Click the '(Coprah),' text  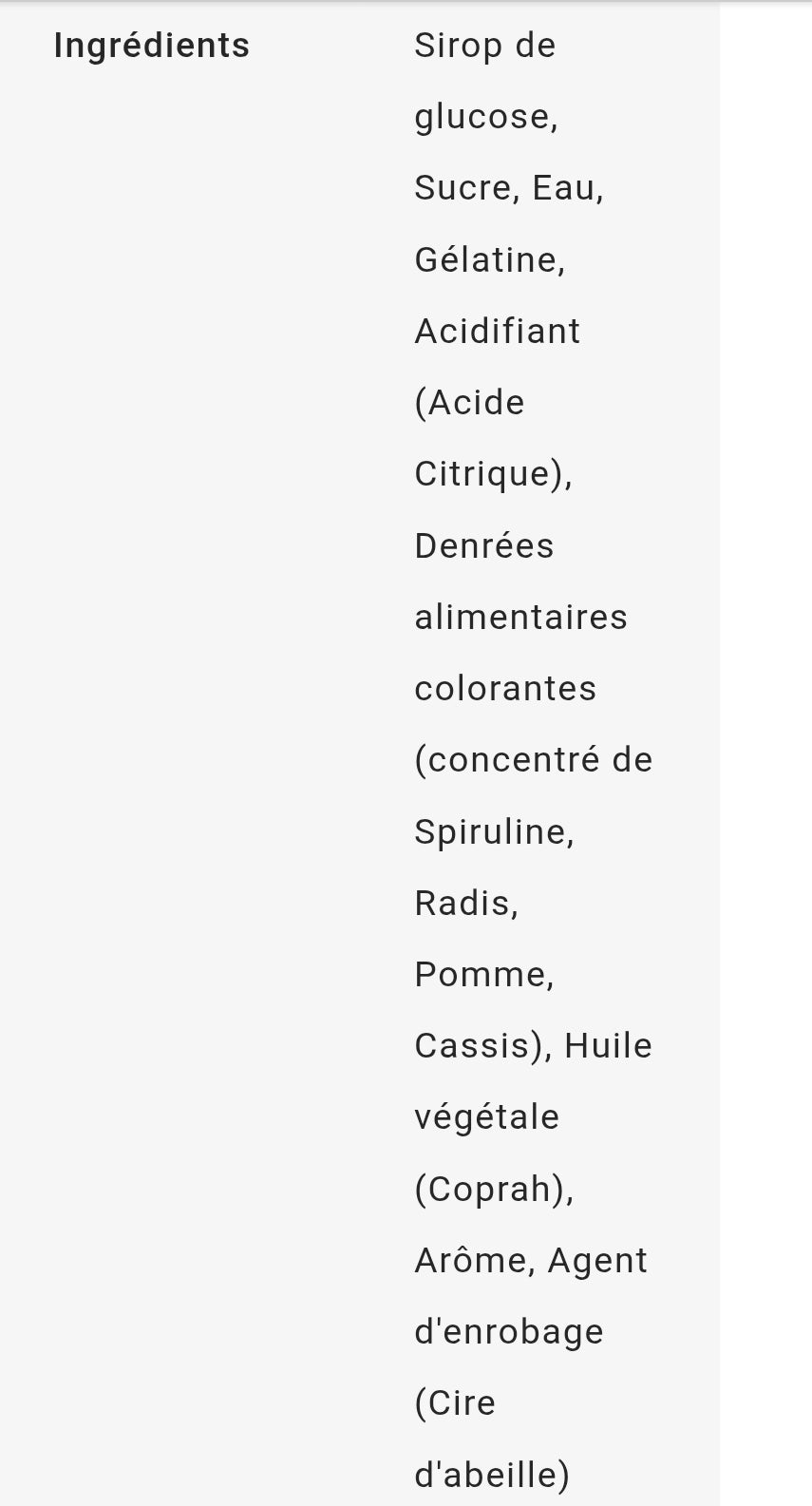(x=494, y=1190)
